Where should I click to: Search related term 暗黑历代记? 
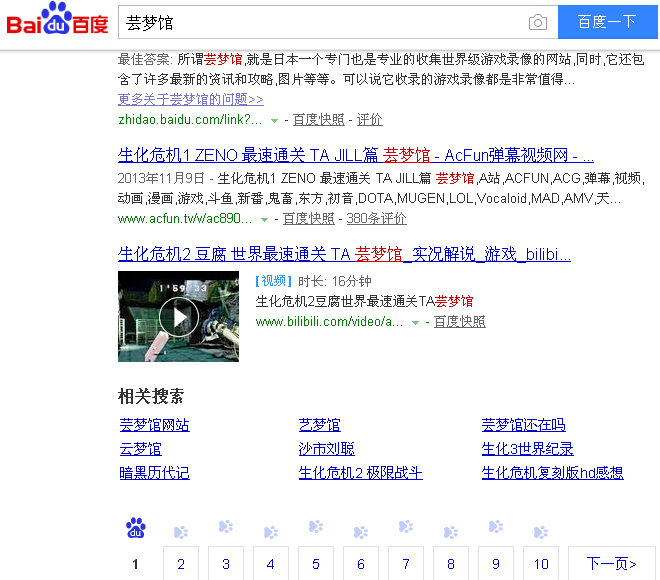(x=154, y=473)
